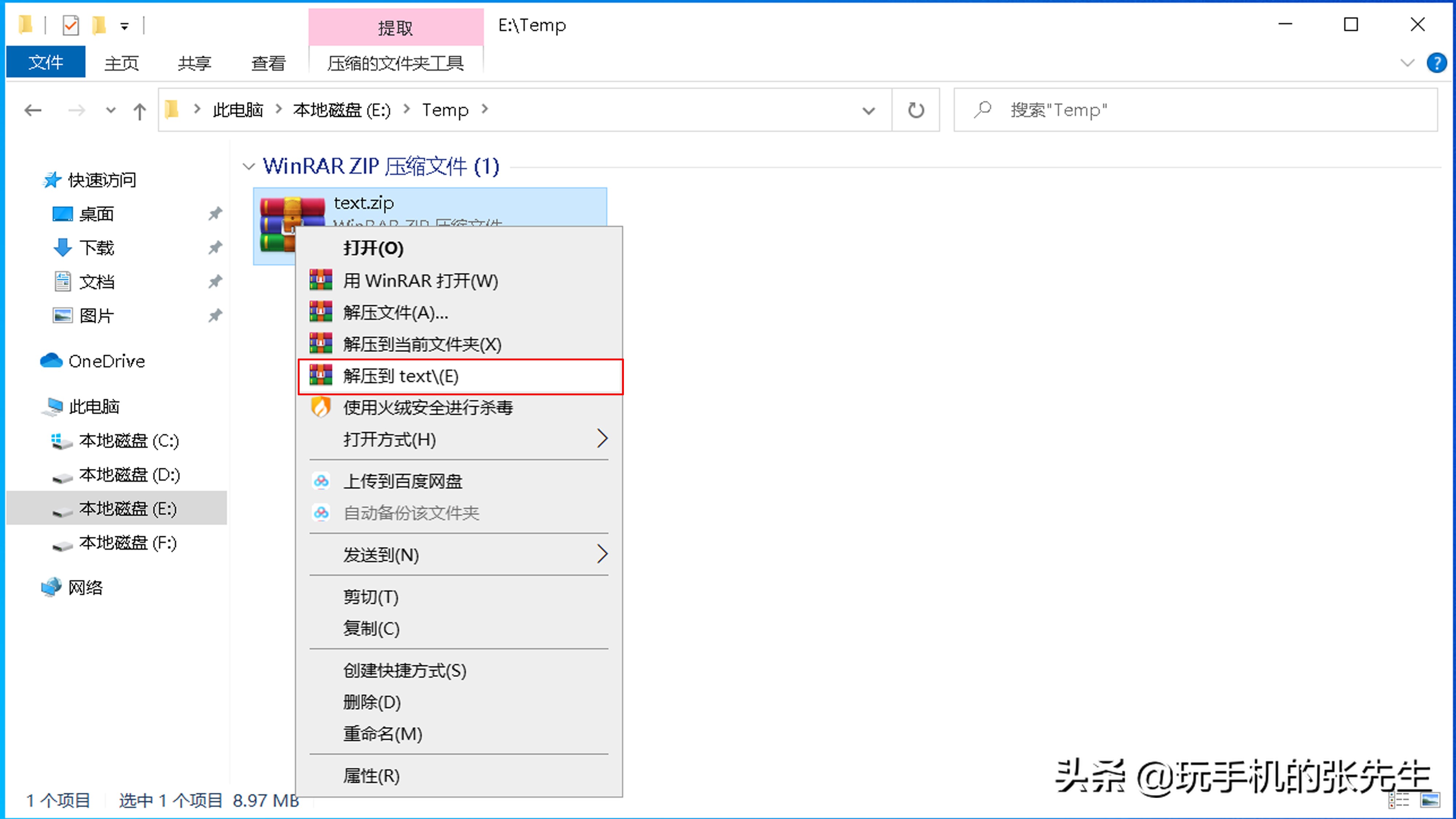This screenshot has width=1456, height=819.
Task: Open 打开方式(H) submenu in context menu
Action: [390, 440]
